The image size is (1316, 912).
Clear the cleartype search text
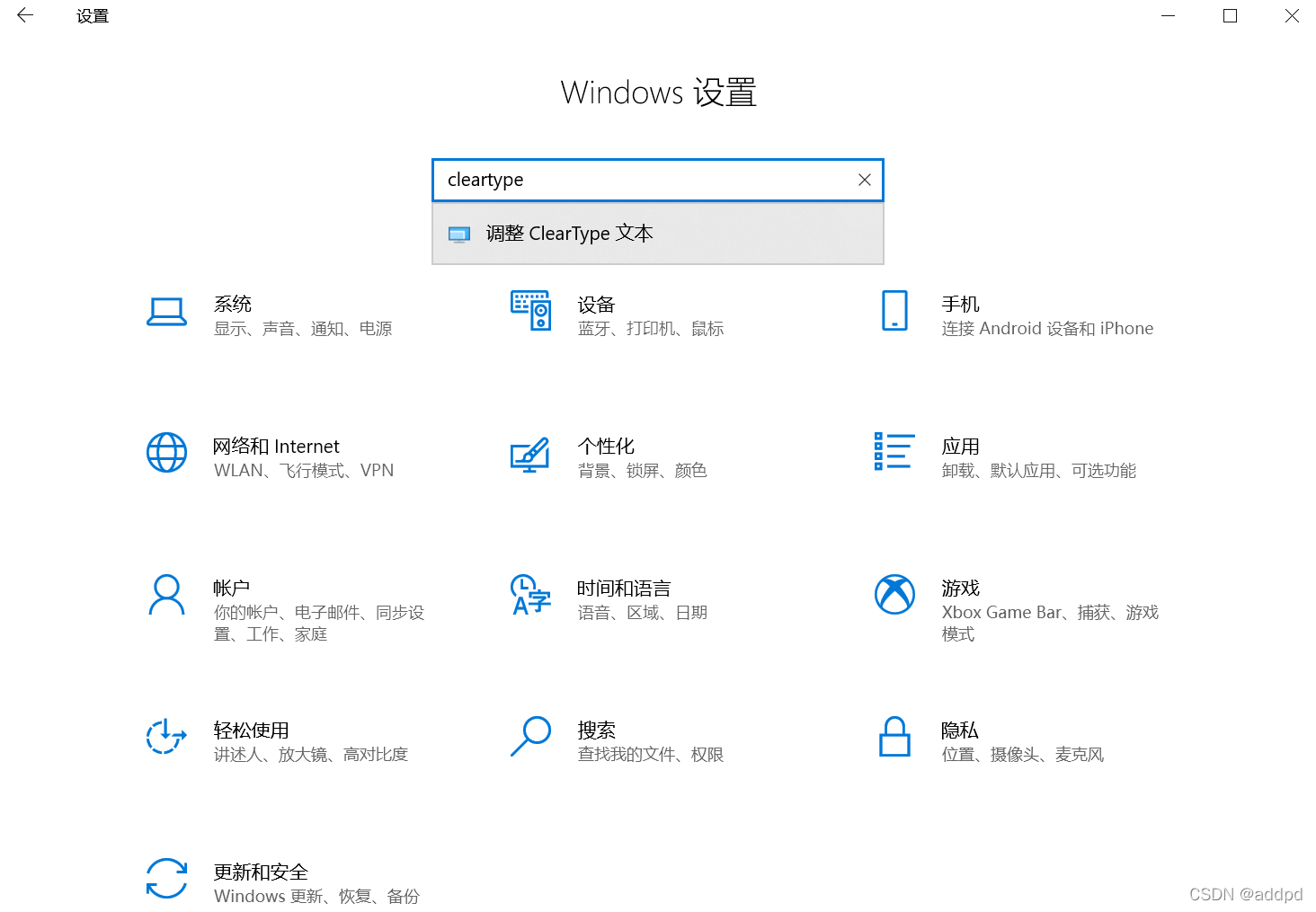pos(865,180)
